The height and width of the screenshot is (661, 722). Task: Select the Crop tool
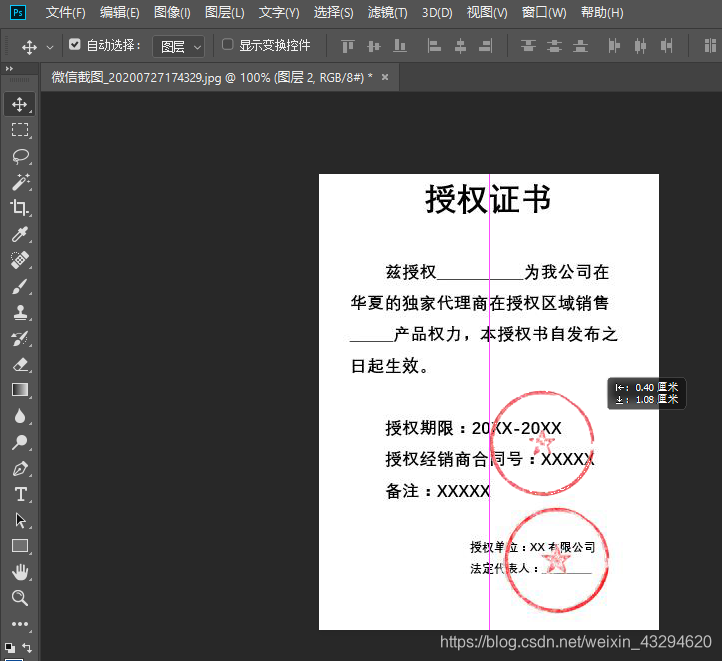(19, 208)
